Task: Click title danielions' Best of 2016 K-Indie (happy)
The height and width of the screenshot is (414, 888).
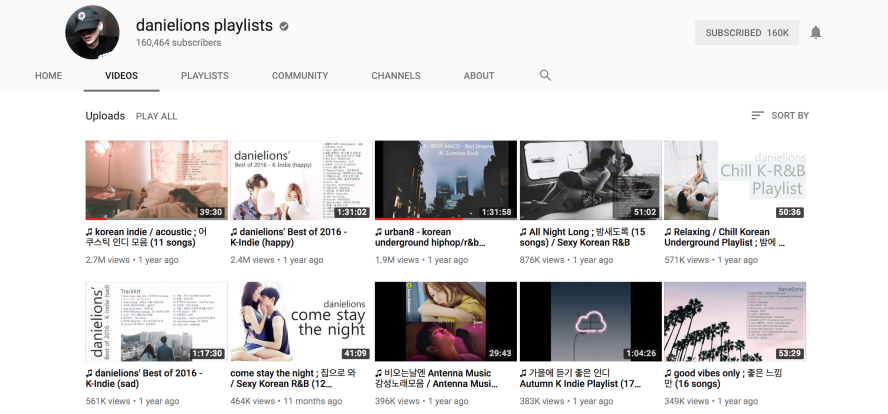Action: [288, 237]
